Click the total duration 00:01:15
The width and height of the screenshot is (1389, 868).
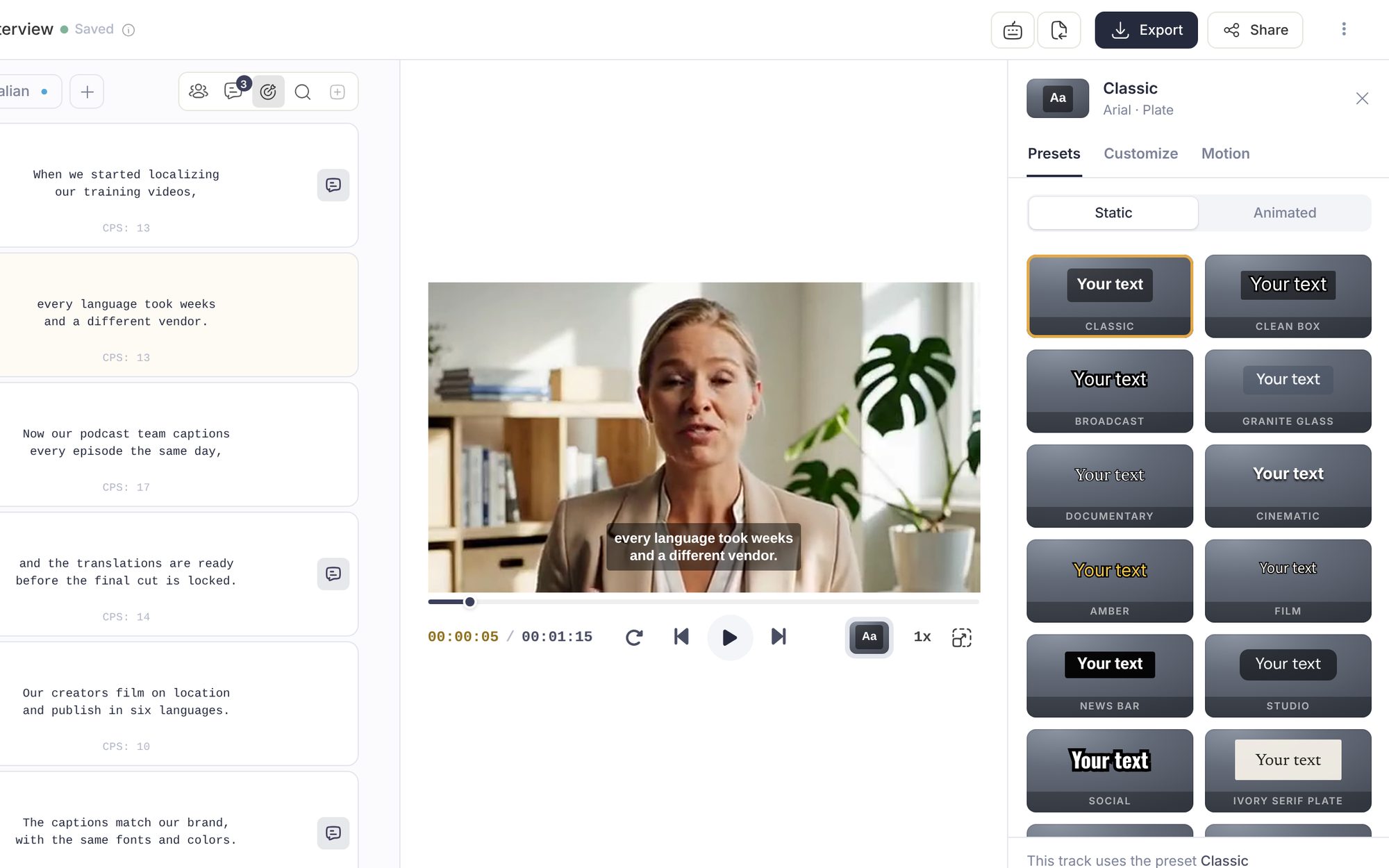557,637
